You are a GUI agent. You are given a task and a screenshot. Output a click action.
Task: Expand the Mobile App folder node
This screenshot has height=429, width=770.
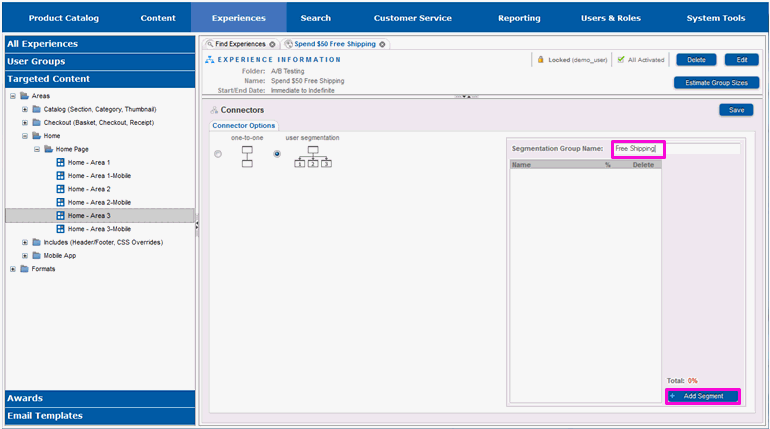pos(25,256)
